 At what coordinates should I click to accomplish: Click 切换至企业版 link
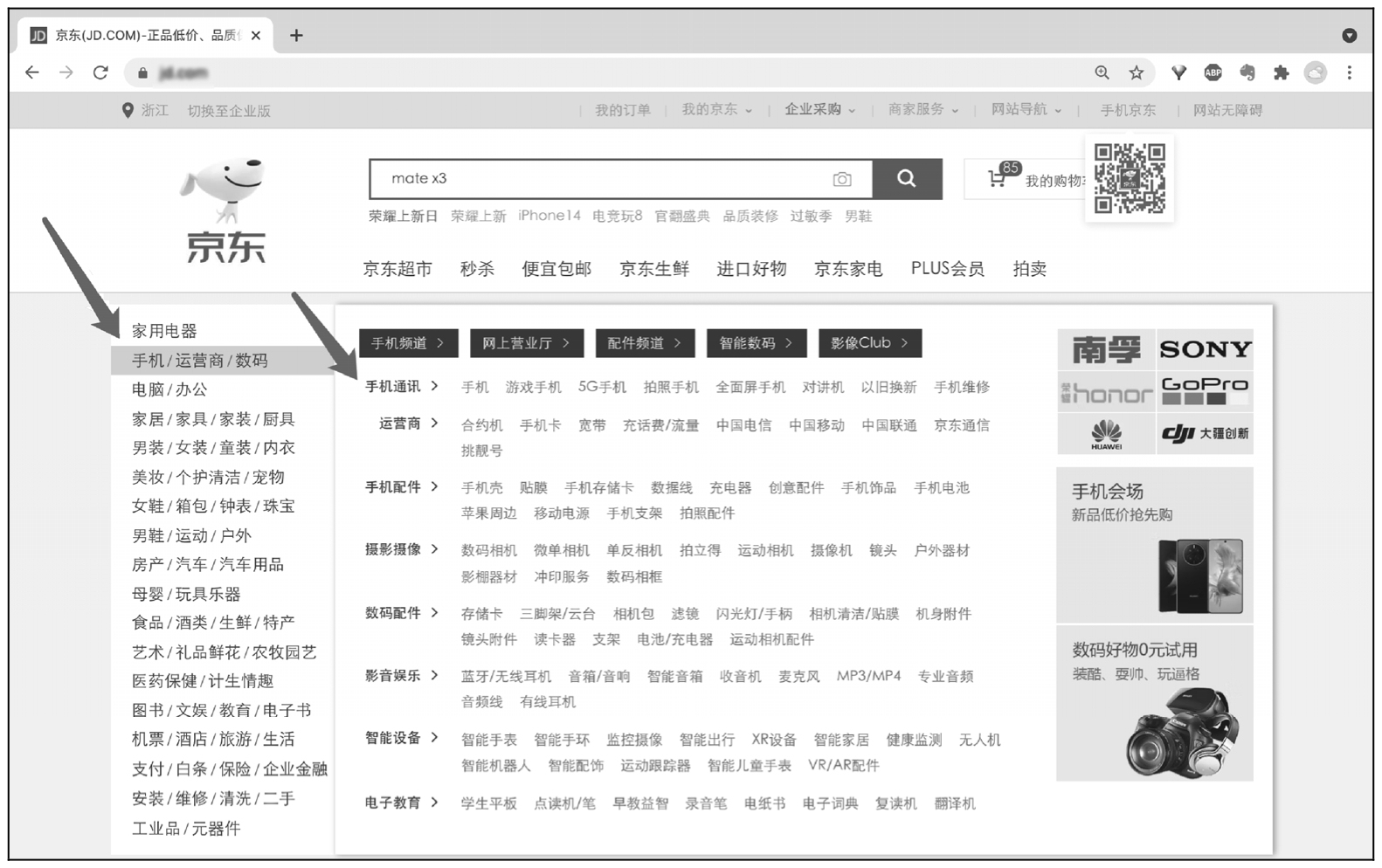[x=229, y=111]
